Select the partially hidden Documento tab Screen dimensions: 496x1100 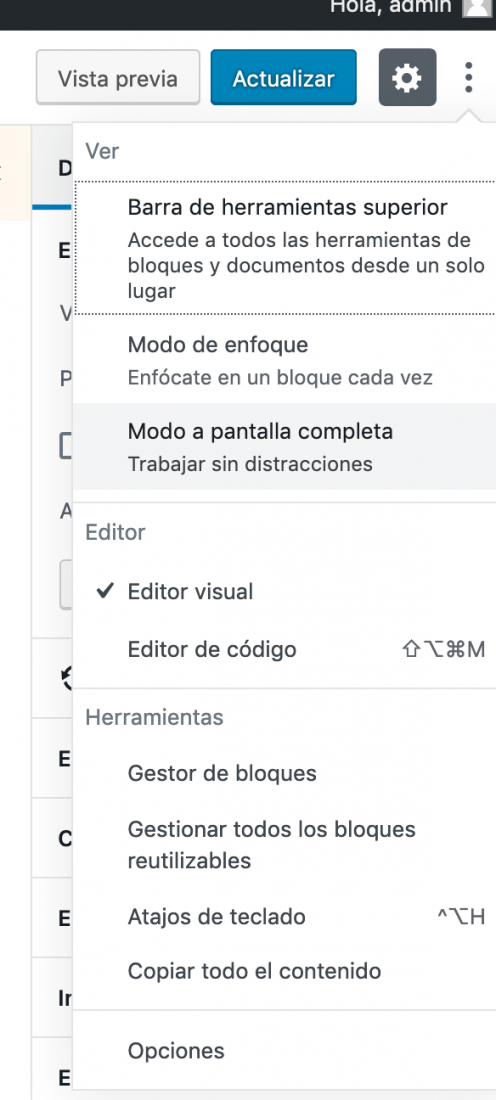pyautogui.click(x=65, y=168)
